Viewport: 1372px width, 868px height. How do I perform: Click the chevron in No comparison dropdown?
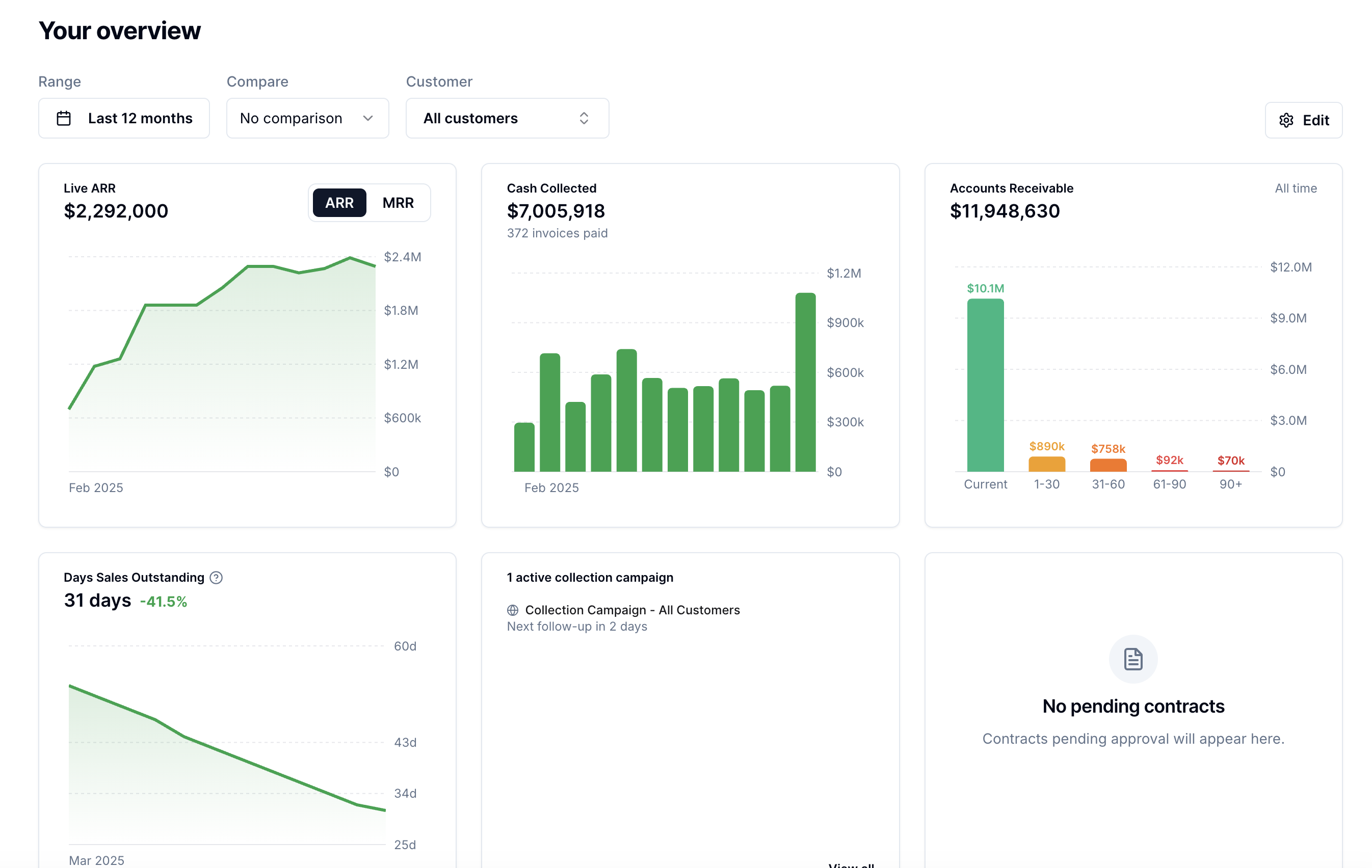point(368,119)
